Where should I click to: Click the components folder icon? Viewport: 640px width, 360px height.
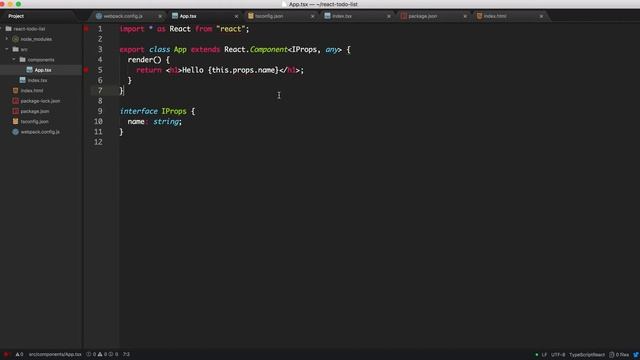click(x=22, y=60)
